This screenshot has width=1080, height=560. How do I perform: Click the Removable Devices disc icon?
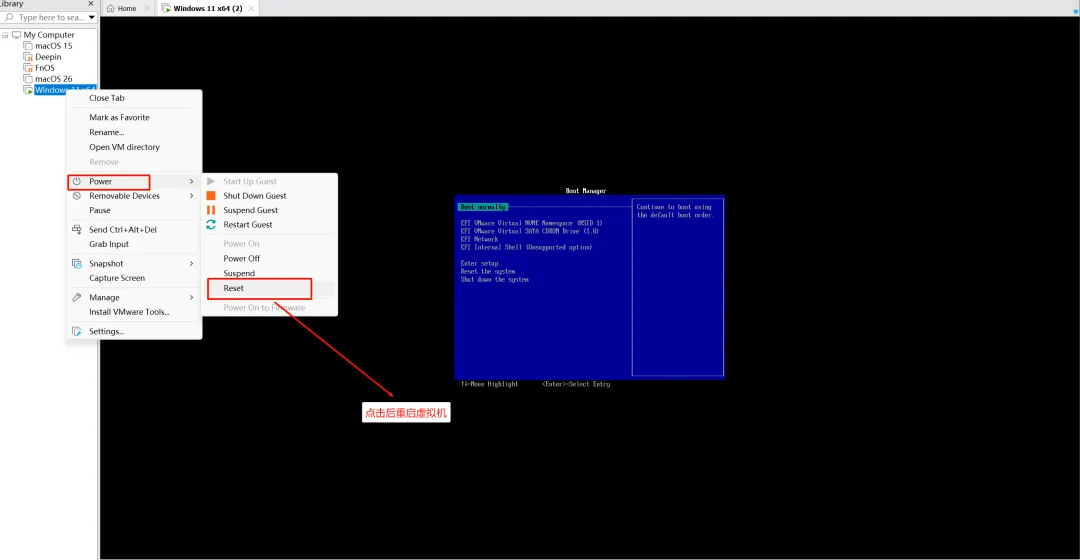click(x=76, y=196)
